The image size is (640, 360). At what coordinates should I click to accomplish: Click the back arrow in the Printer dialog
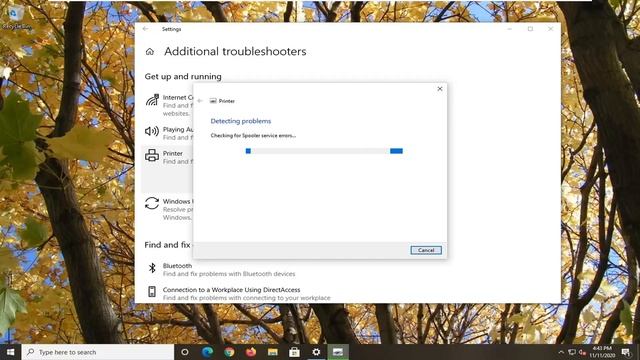point(200,101)
